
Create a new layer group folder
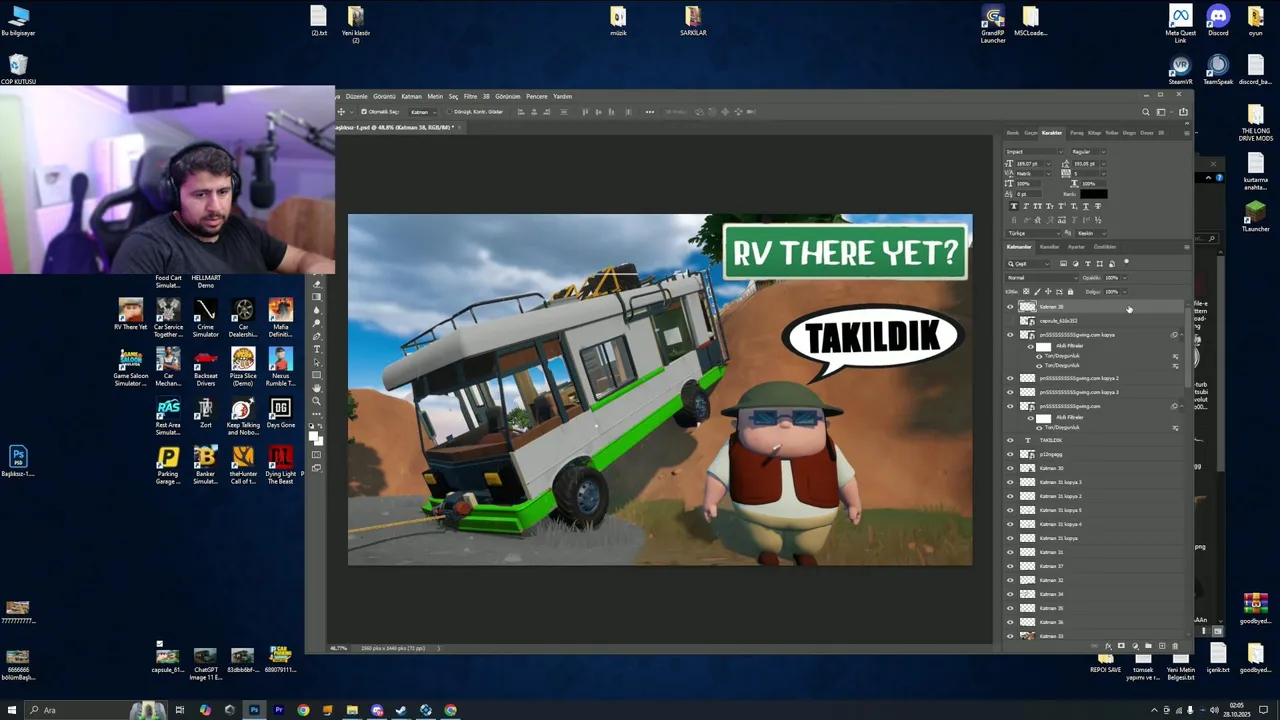1148,646
